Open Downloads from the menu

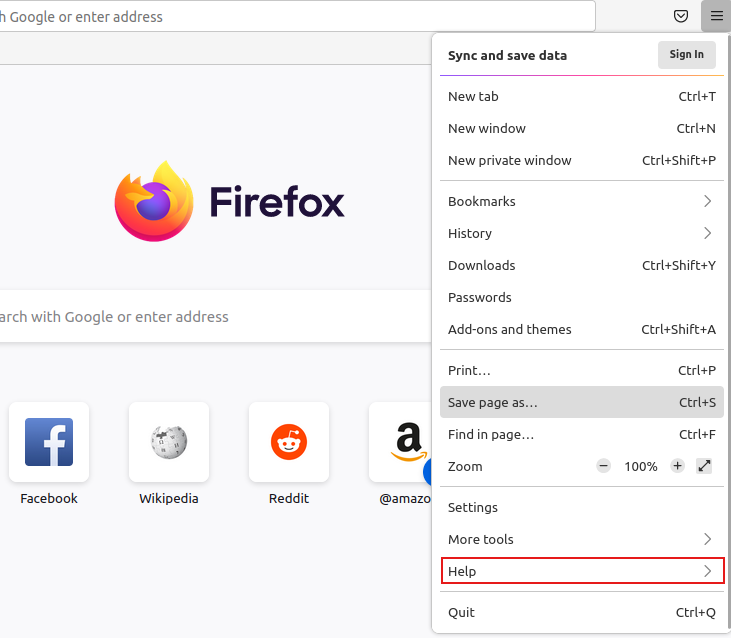point(582,265)
